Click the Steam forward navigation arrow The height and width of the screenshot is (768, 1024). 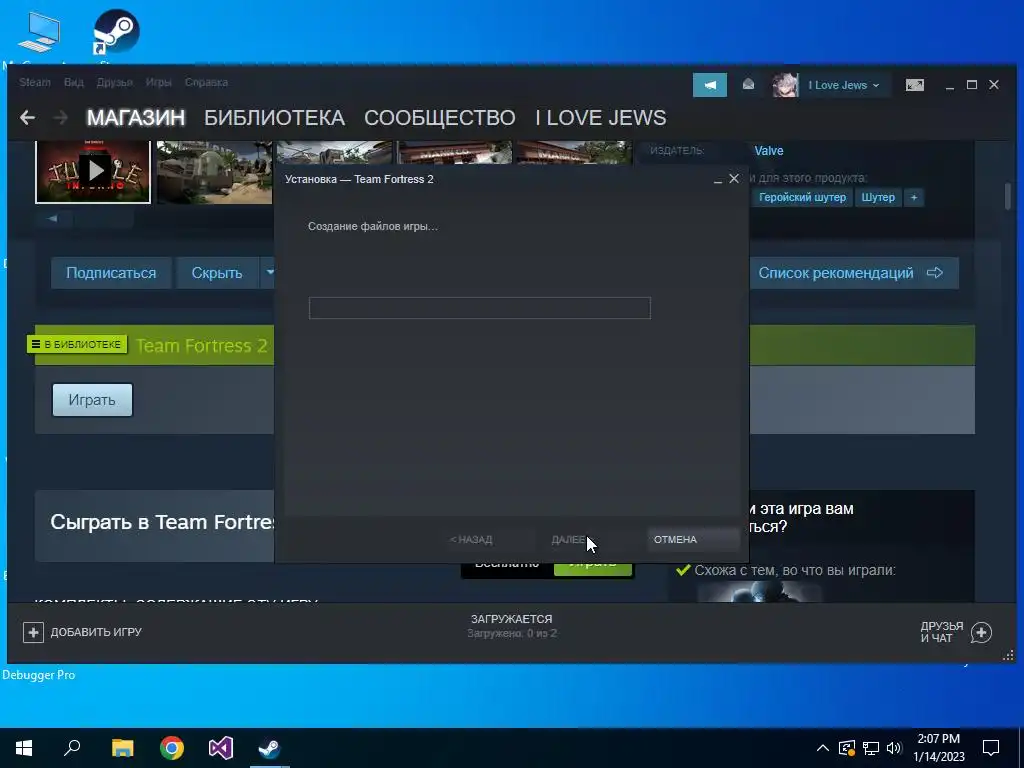(x=60, y=118)
